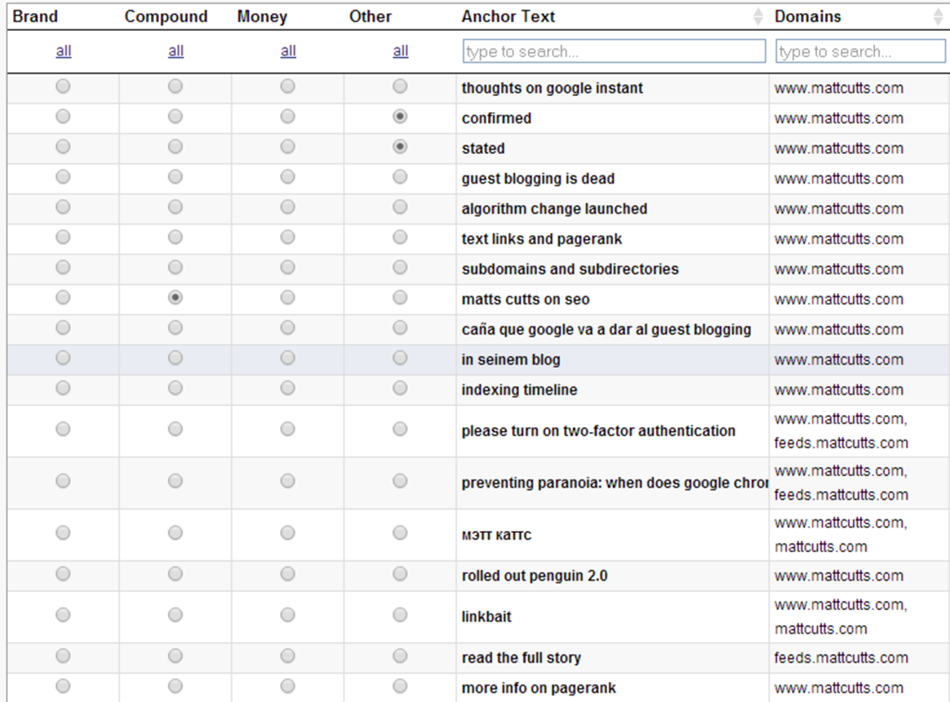Click domain 'feeds.mattcutts.com' in 'read the full story' row

(x=841, y=658)
